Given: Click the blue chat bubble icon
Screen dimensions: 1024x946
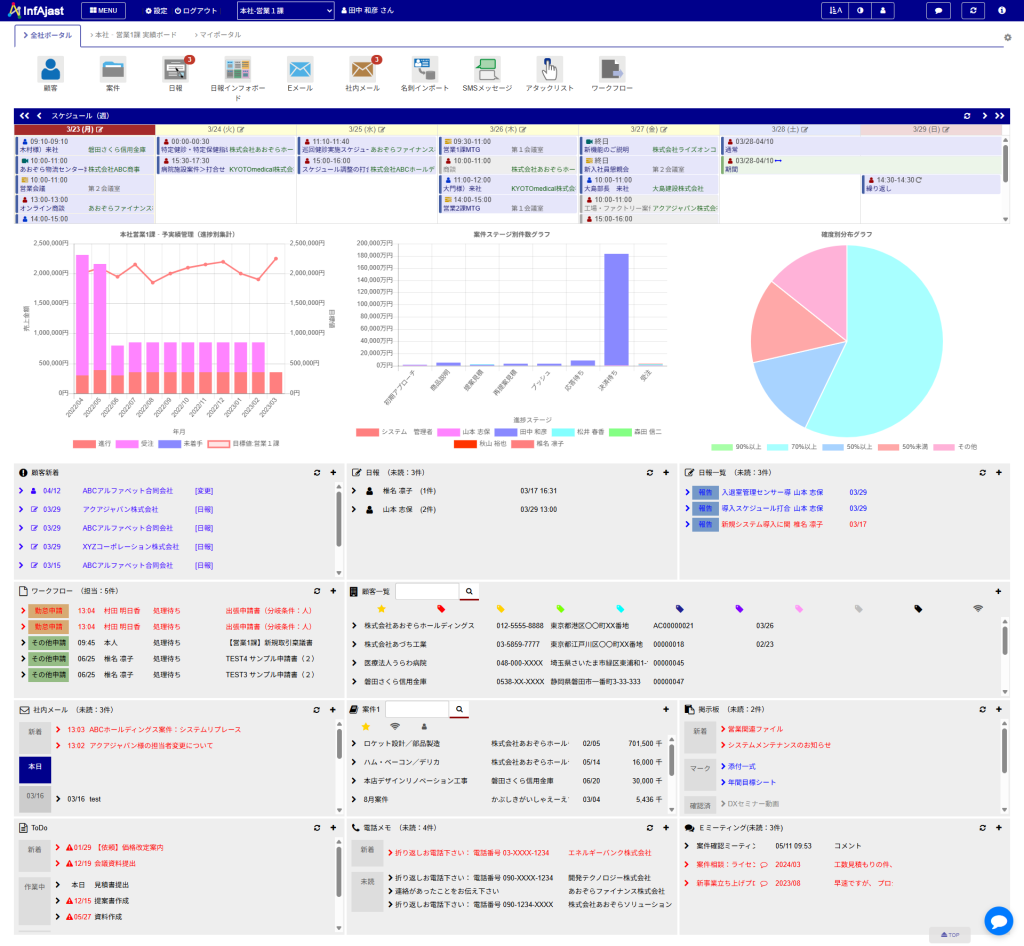Looking at the screenshot, I should (998, 920).
